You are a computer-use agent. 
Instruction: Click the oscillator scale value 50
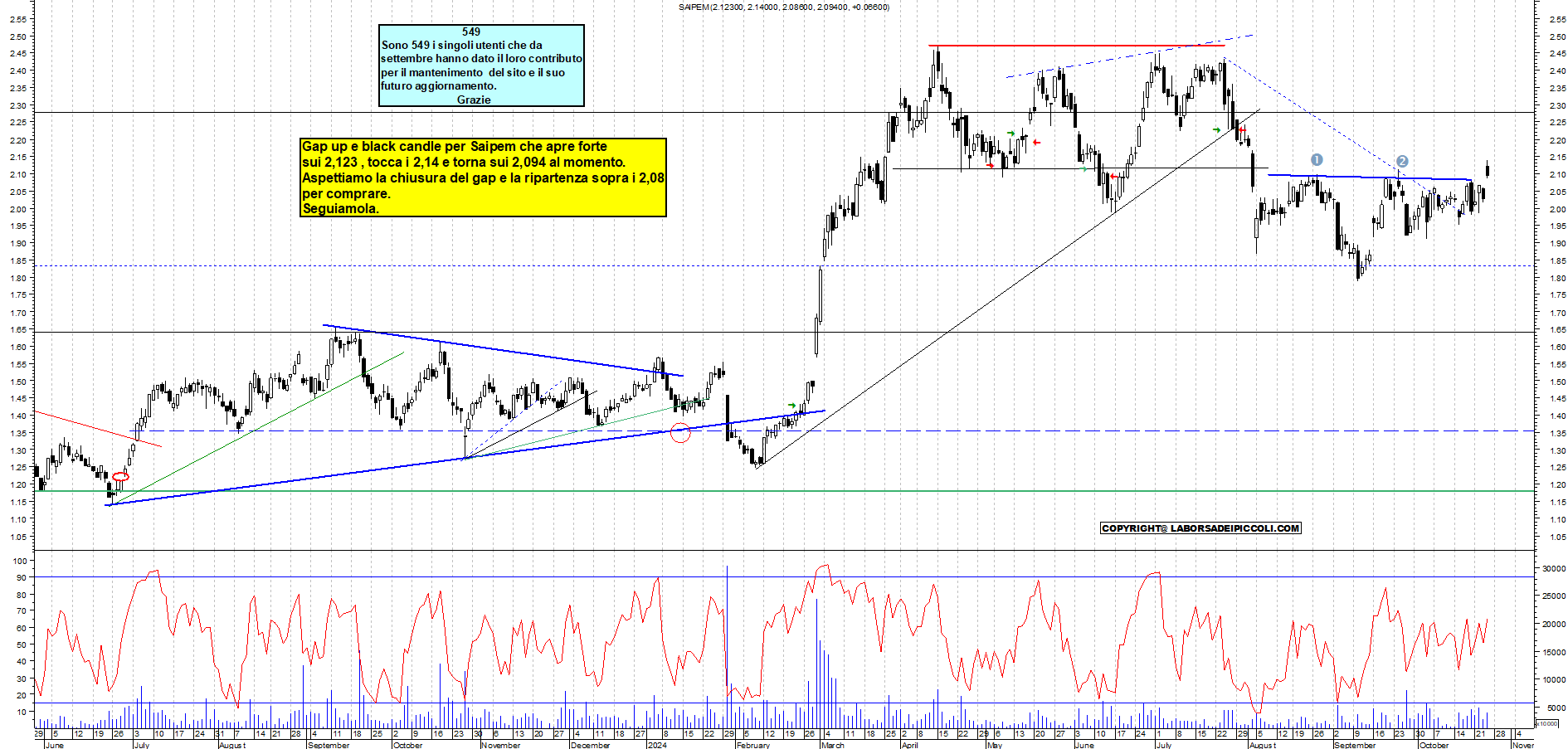(x=22, y=644)
